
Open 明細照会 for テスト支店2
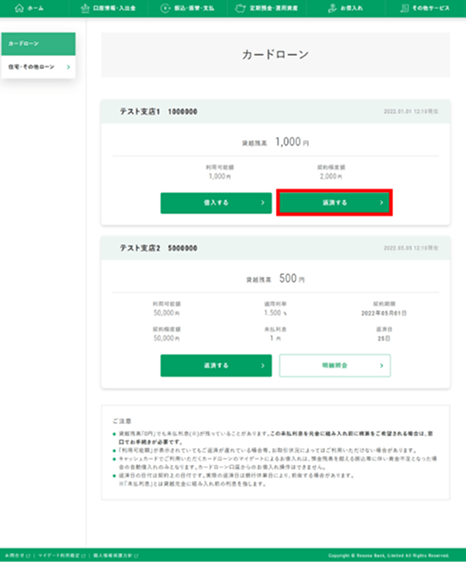[335, 366]
